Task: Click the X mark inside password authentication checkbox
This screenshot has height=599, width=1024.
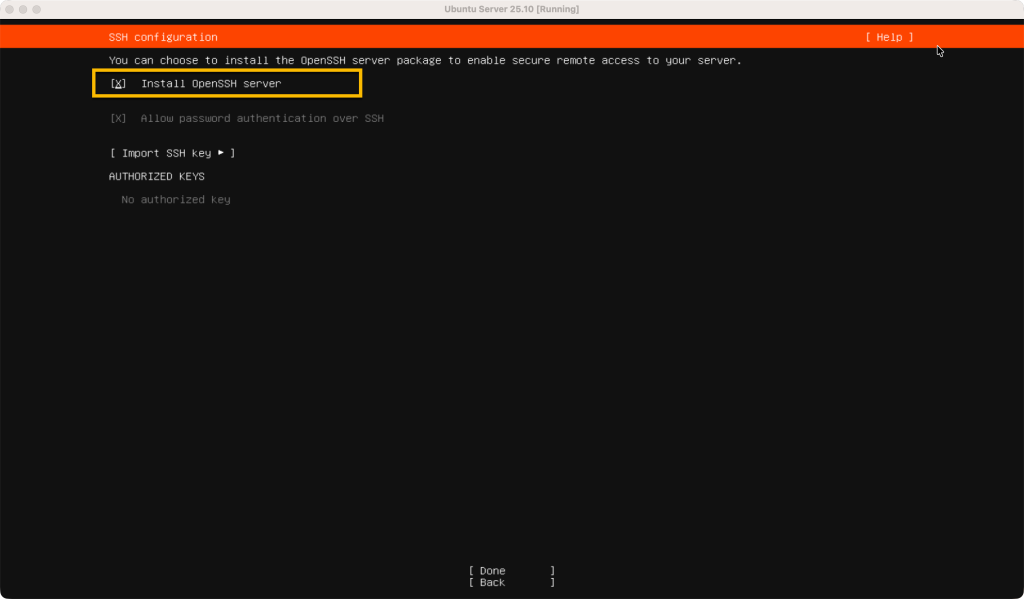Action: [x=119, y=119]
